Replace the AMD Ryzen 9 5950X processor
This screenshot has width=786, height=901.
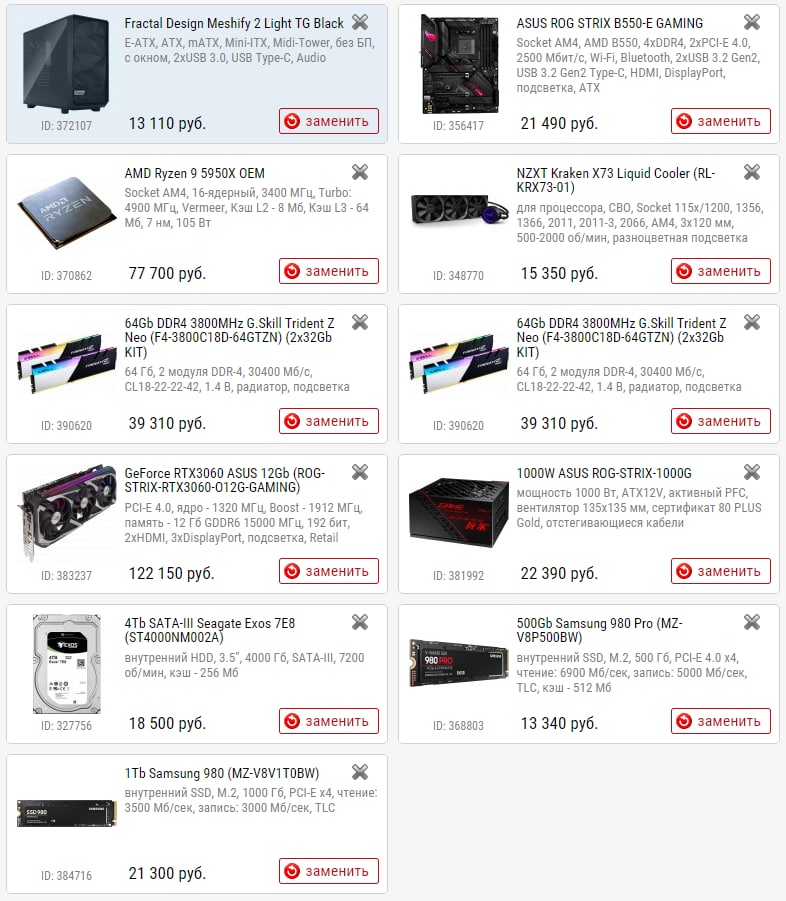tap(329, 271)
